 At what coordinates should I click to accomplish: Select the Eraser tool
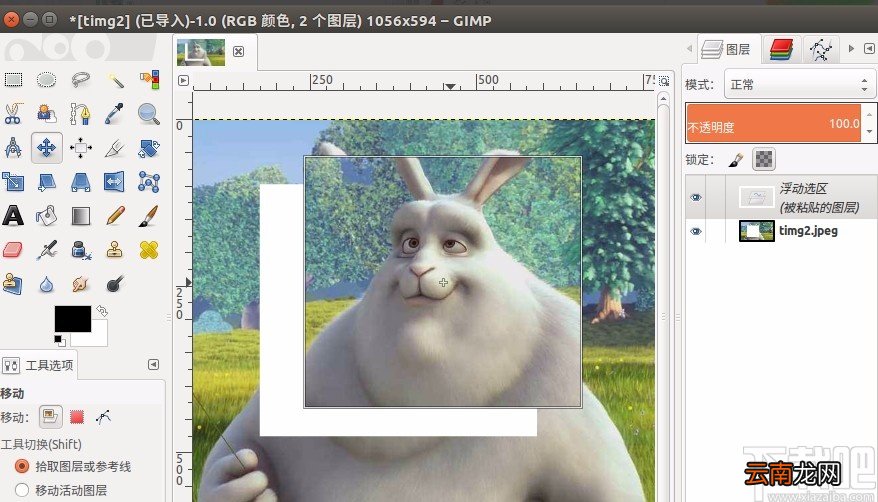point(13,250)
